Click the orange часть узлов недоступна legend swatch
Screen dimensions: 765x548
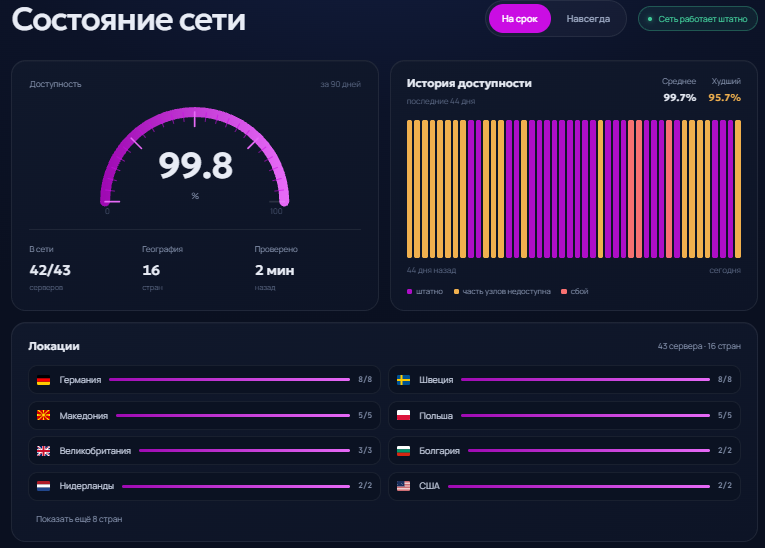[x=456, y=291]
